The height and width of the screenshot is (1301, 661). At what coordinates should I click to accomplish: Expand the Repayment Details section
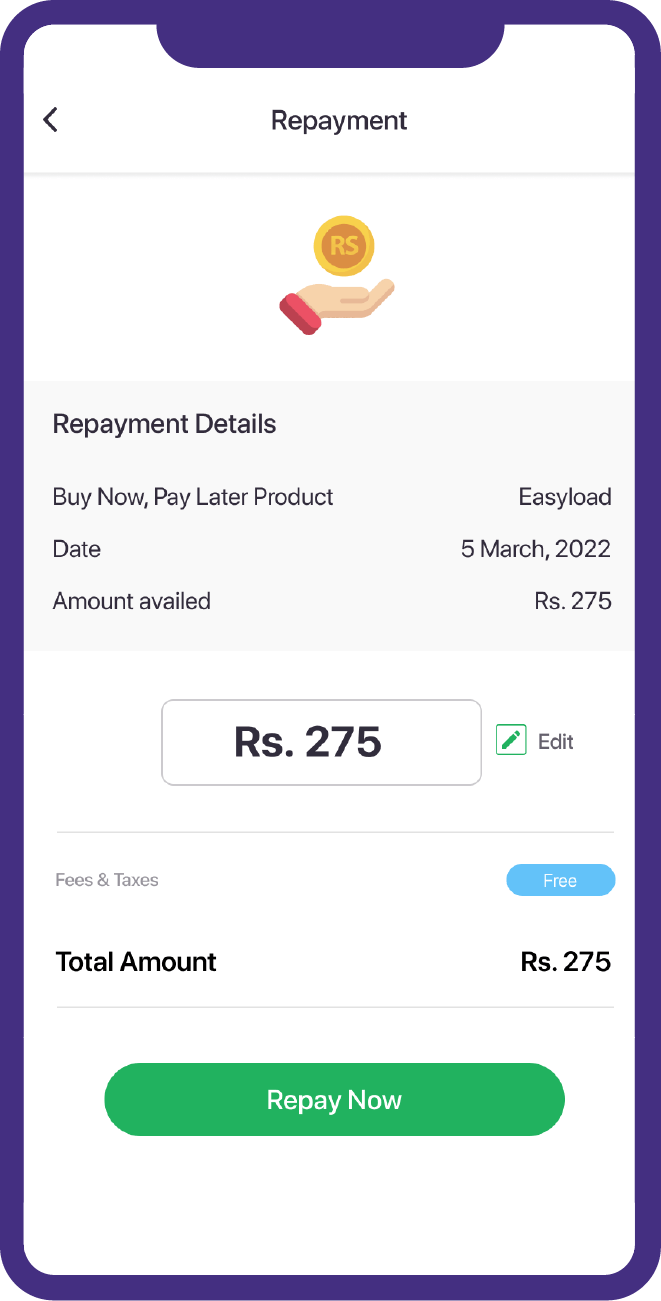(164, 423)
